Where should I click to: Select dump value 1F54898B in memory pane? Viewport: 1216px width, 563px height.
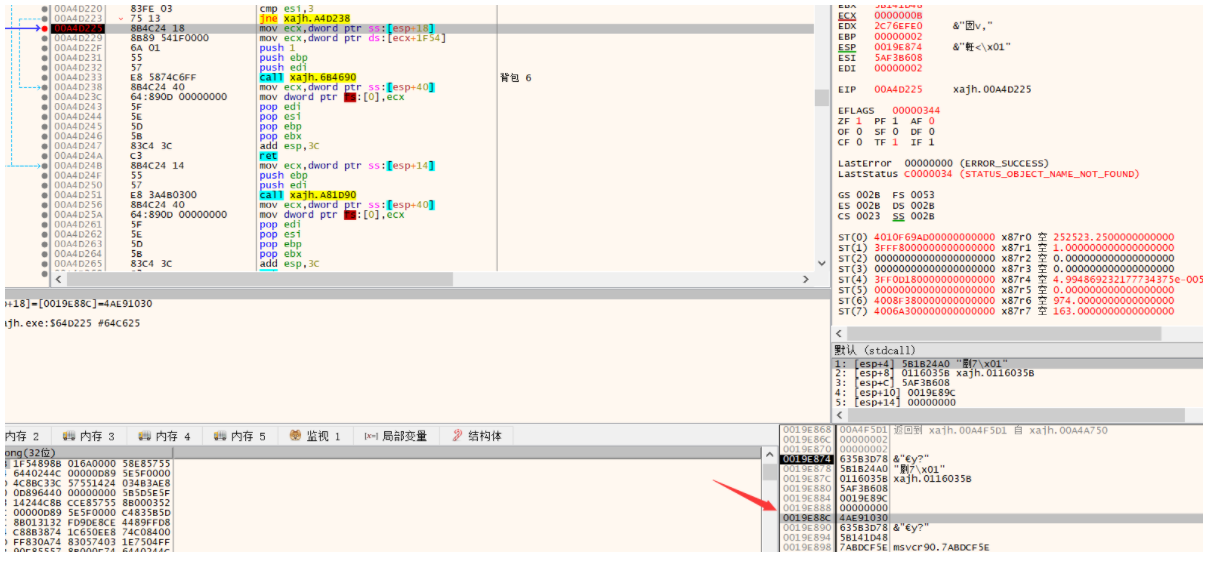click(x=37, y=463)
